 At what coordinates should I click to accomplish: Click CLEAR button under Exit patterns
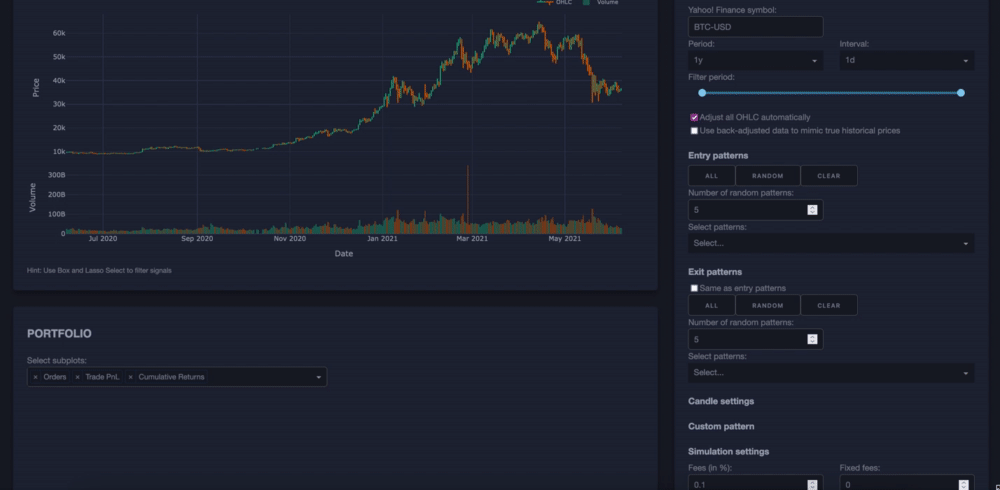828,305
